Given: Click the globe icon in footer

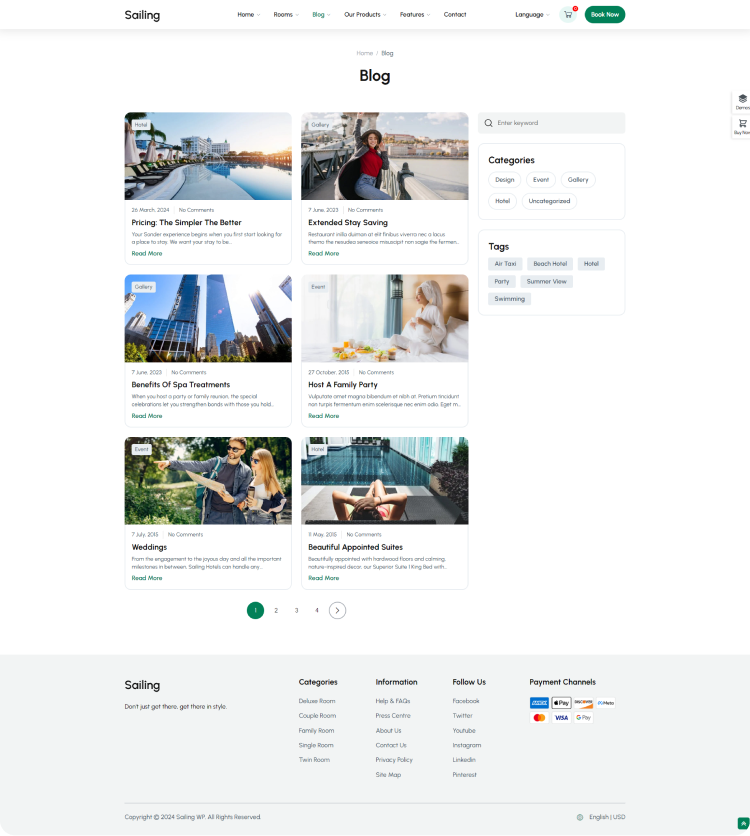Looking at the screenshot, I should tap(580, 817).
